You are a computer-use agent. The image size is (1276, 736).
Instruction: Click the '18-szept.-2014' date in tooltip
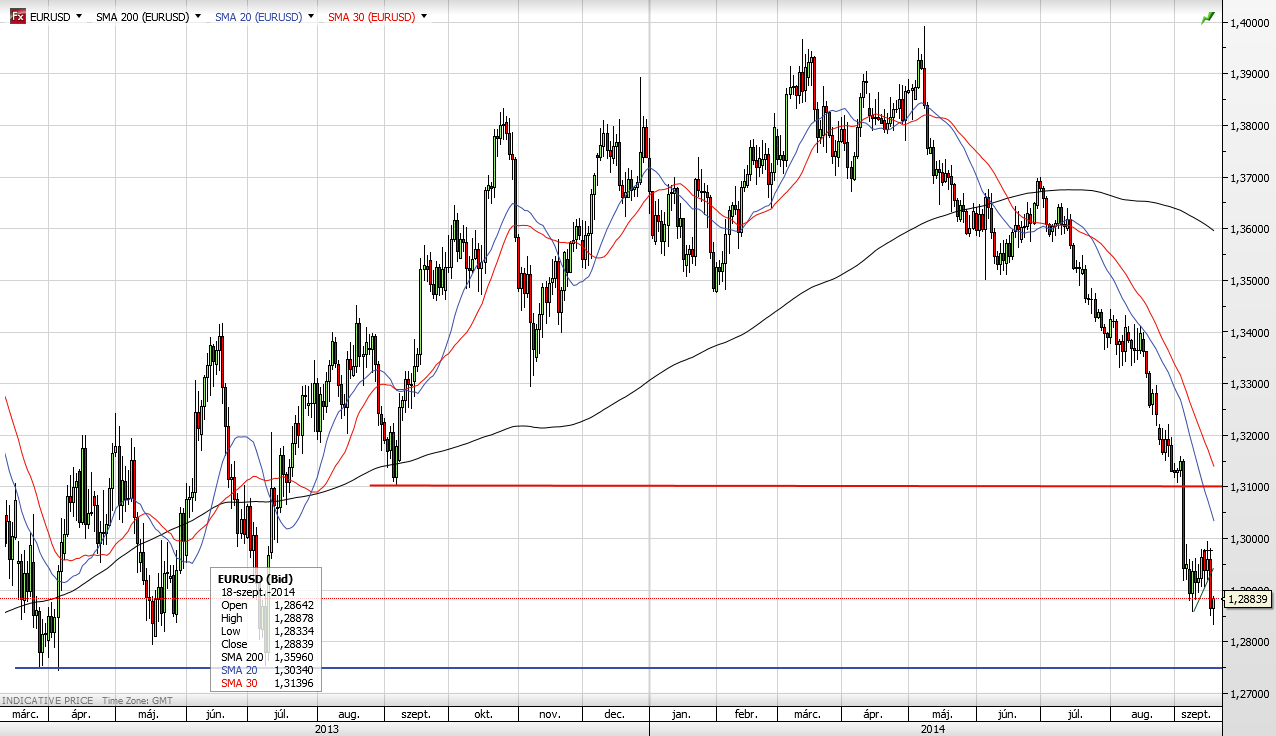click(258, 592)
